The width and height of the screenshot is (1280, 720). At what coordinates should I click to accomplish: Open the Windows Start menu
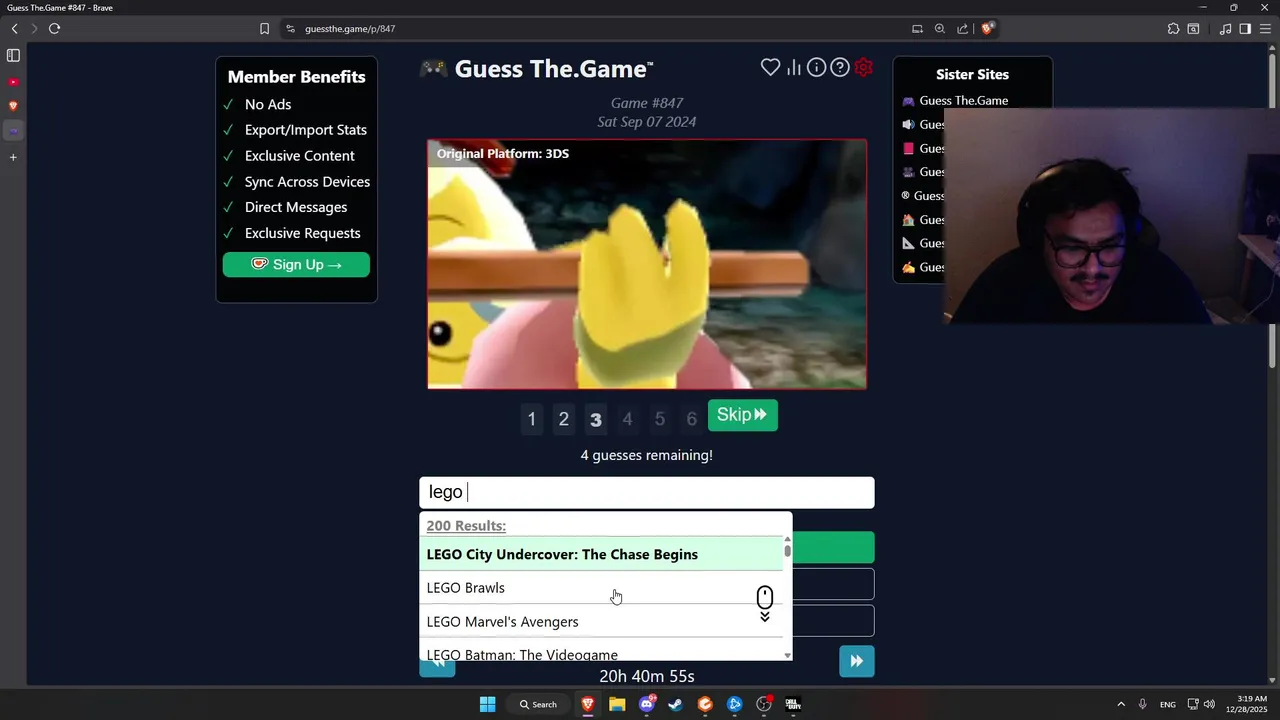coord(487,704)
